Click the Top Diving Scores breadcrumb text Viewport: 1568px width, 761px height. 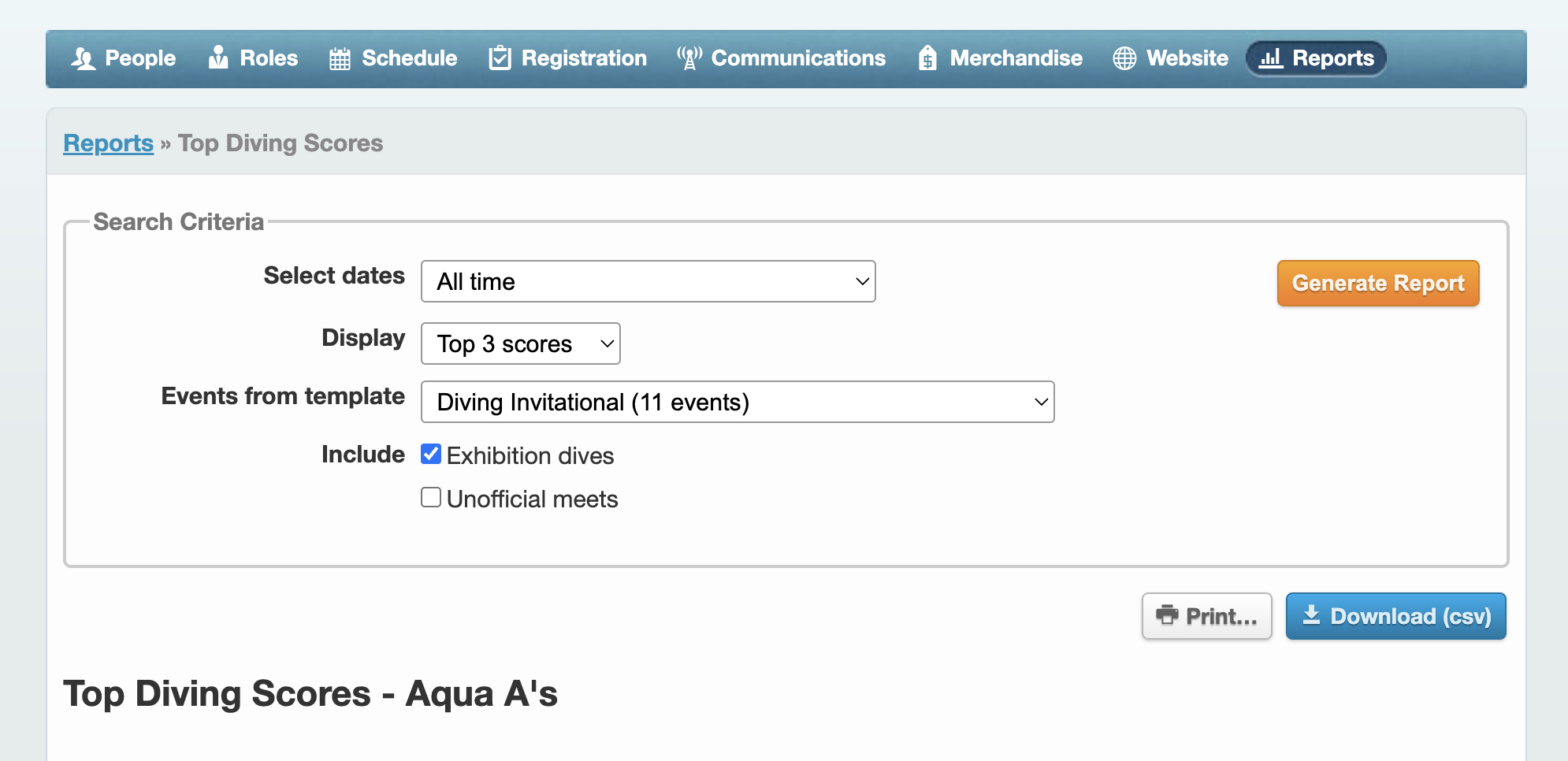pyautogui.click(x=281, y=143)
